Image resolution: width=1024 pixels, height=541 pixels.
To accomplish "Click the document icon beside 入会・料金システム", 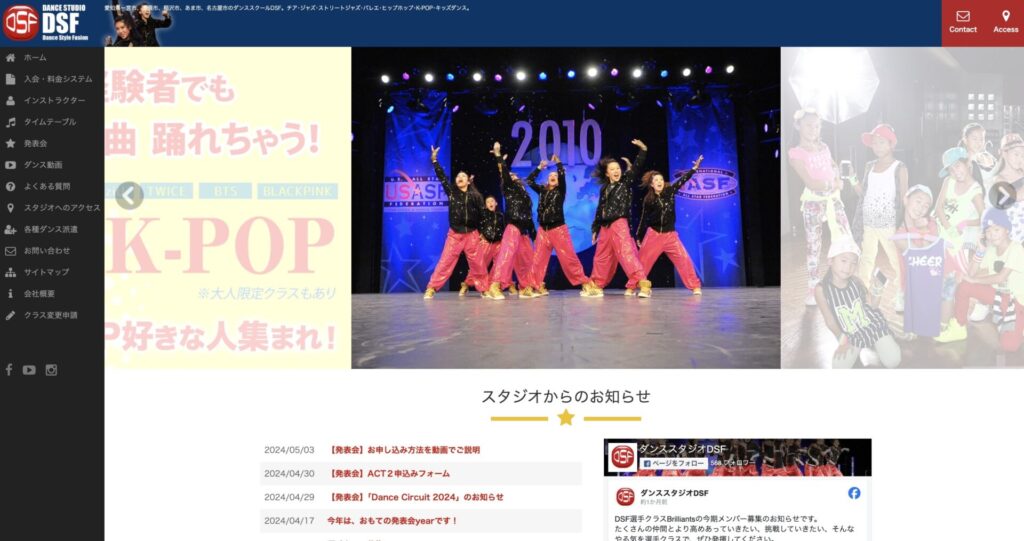I will pos(10,79).
